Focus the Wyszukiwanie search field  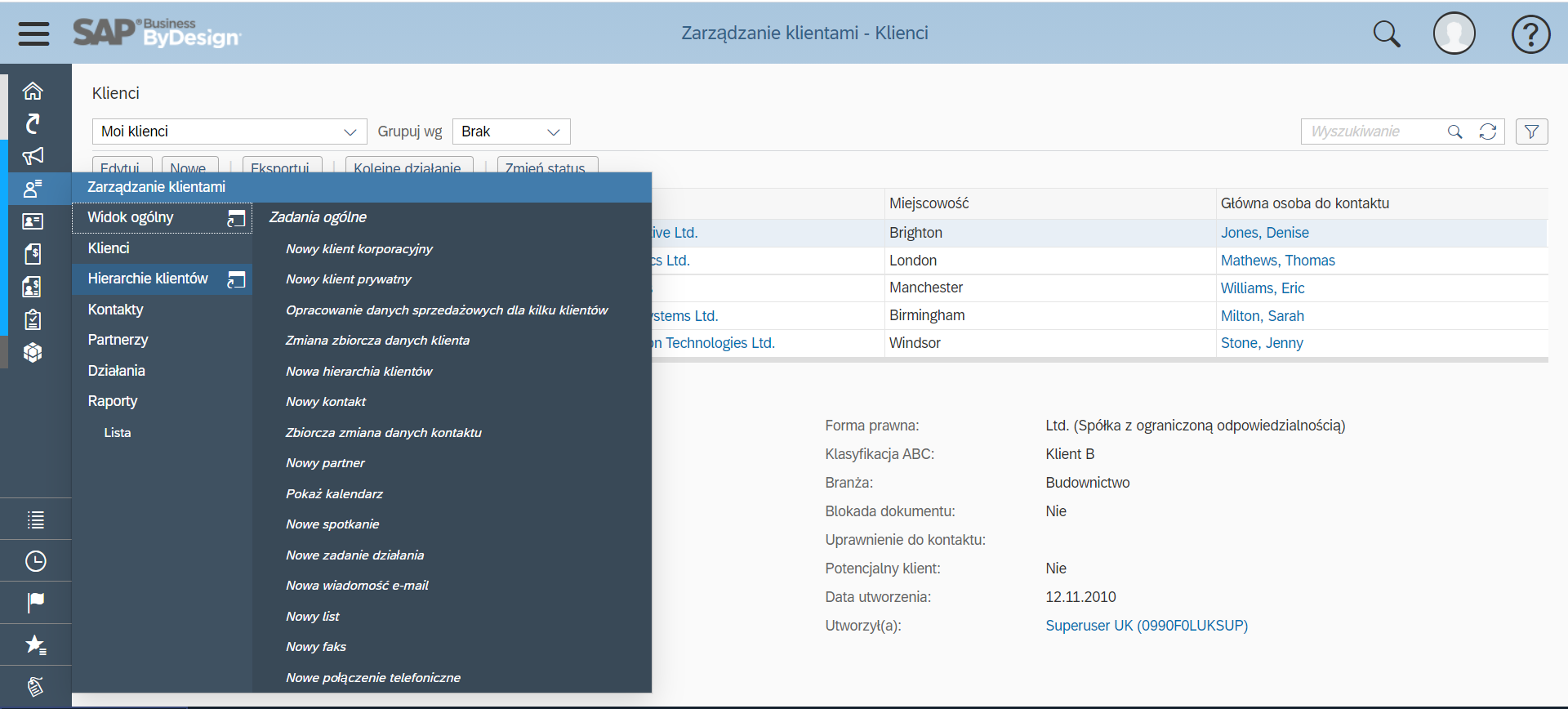click(1374, 132)
